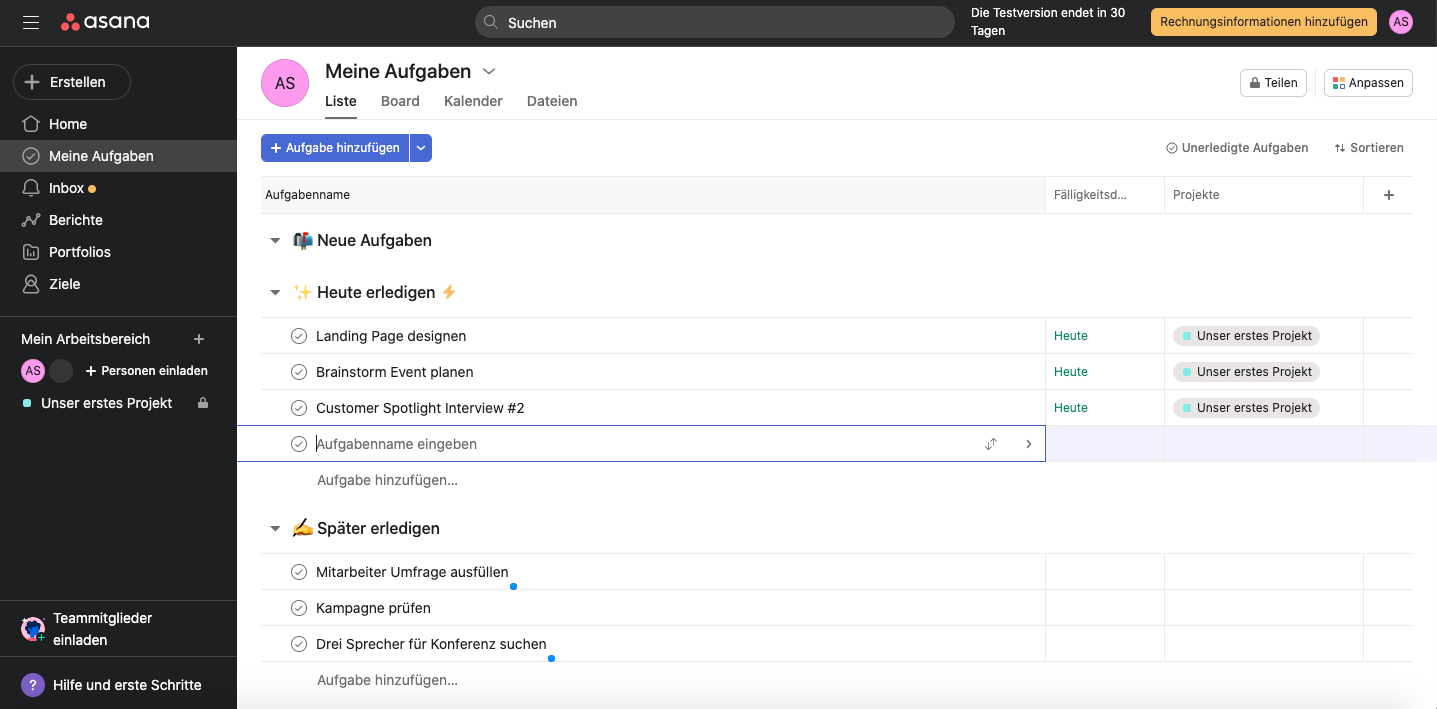Viewport: 1437px width, 709px height.
Task: Click the Unser erstes Projekt color dot in the sidebar
Action: pos(27,403)
